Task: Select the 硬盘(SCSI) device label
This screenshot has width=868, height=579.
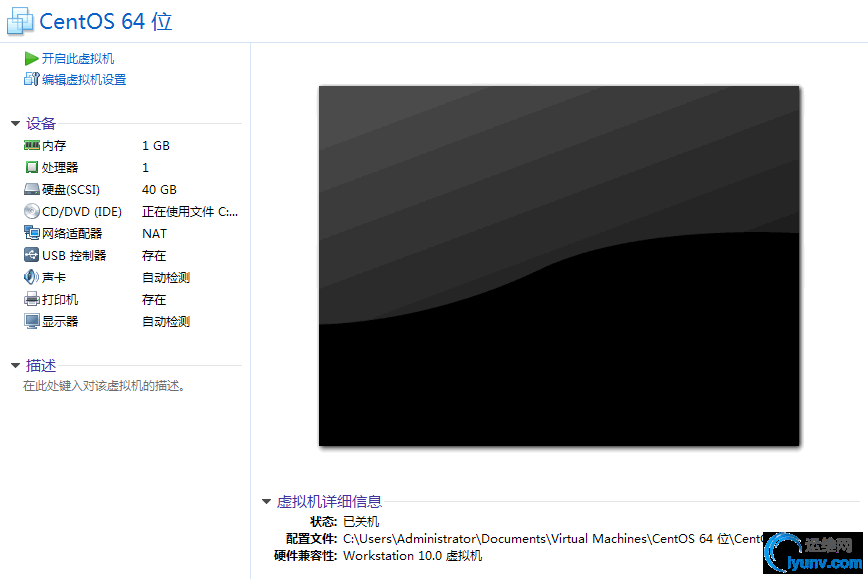Action: pos(71,190)
